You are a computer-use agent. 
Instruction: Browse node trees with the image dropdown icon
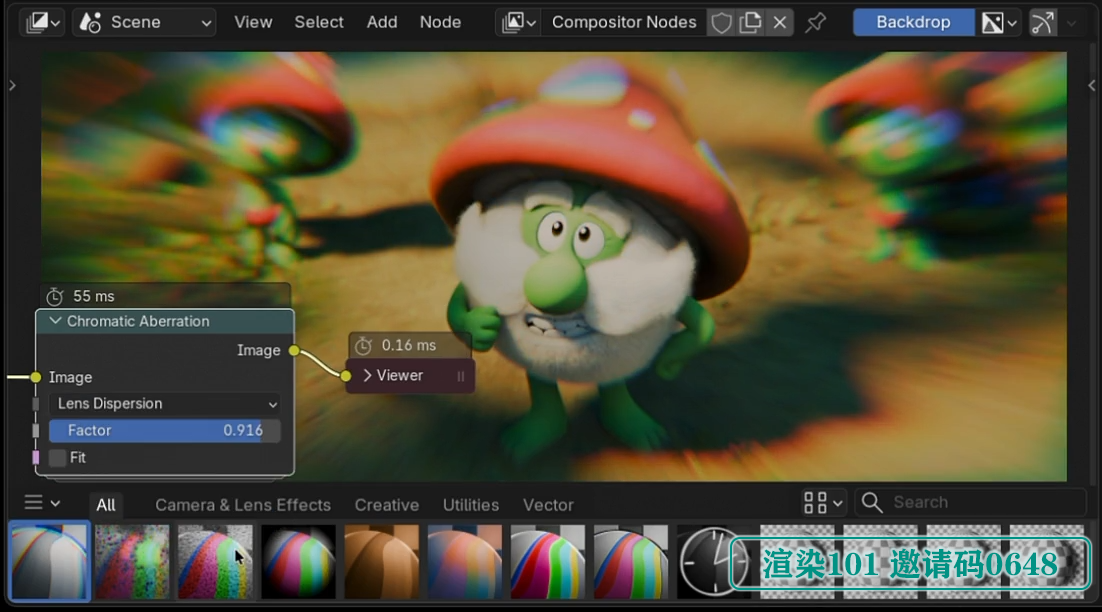pos(519,22)
